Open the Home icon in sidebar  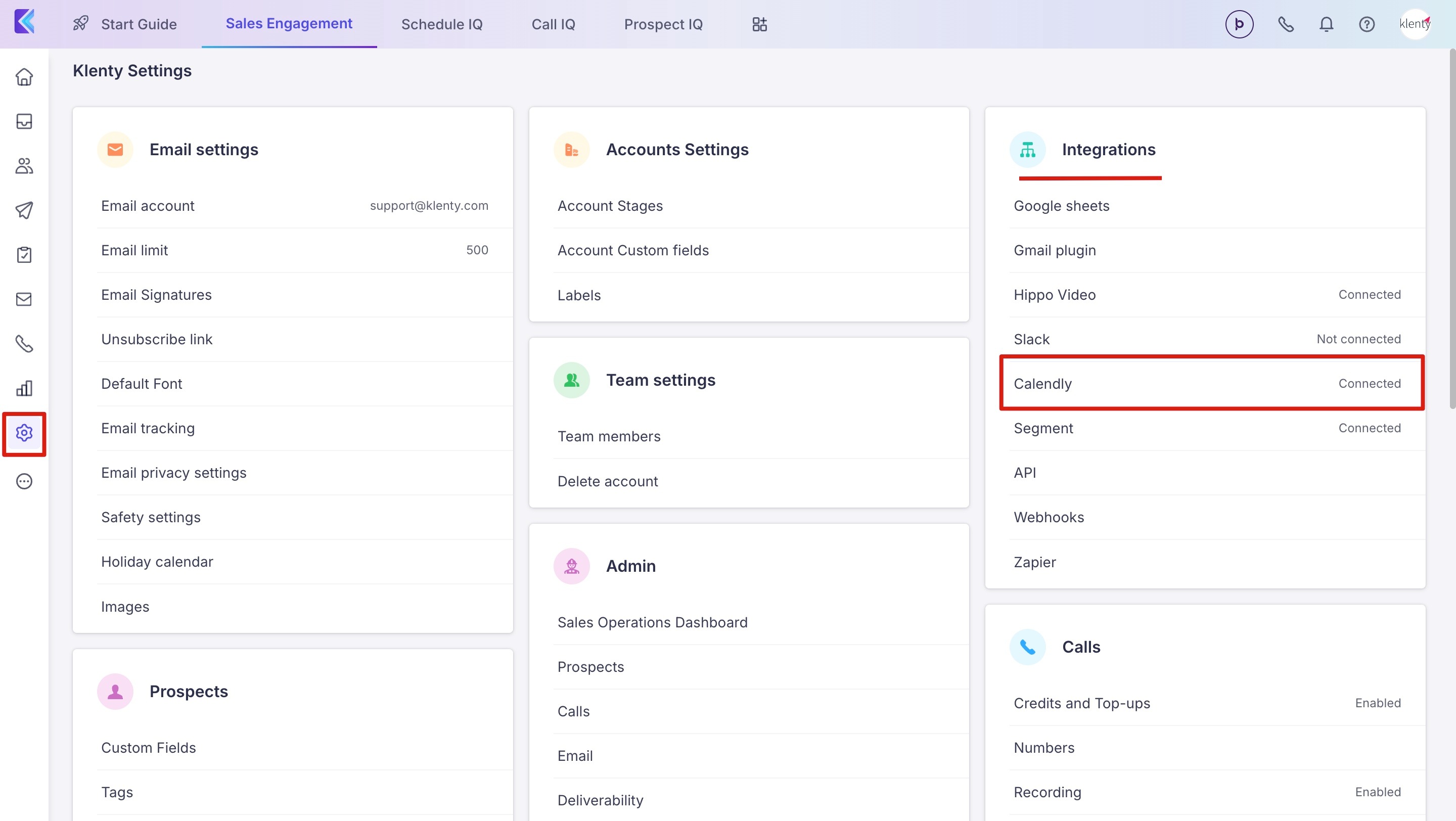coord(24,77)
